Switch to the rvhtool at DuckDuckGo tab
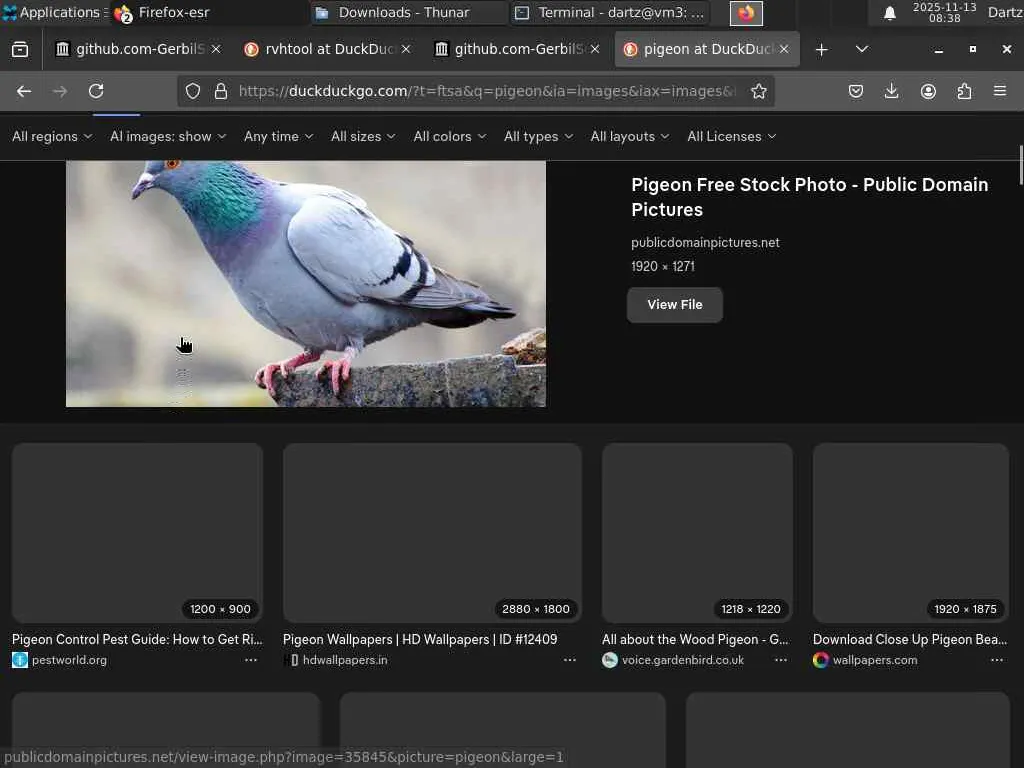 point(320,49)
